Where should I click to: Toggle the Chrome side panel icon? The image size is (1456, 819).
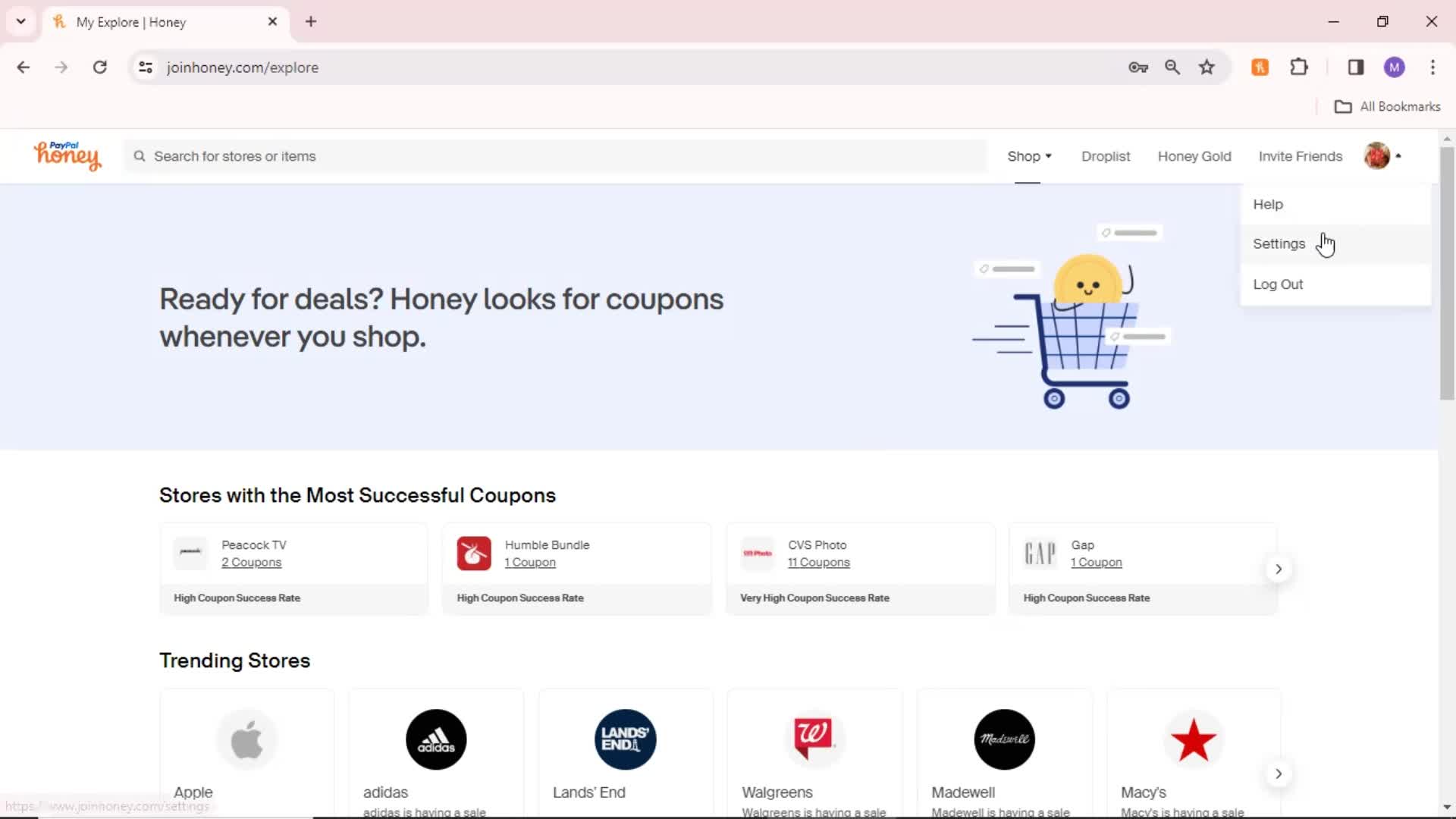pos(1356,67)
